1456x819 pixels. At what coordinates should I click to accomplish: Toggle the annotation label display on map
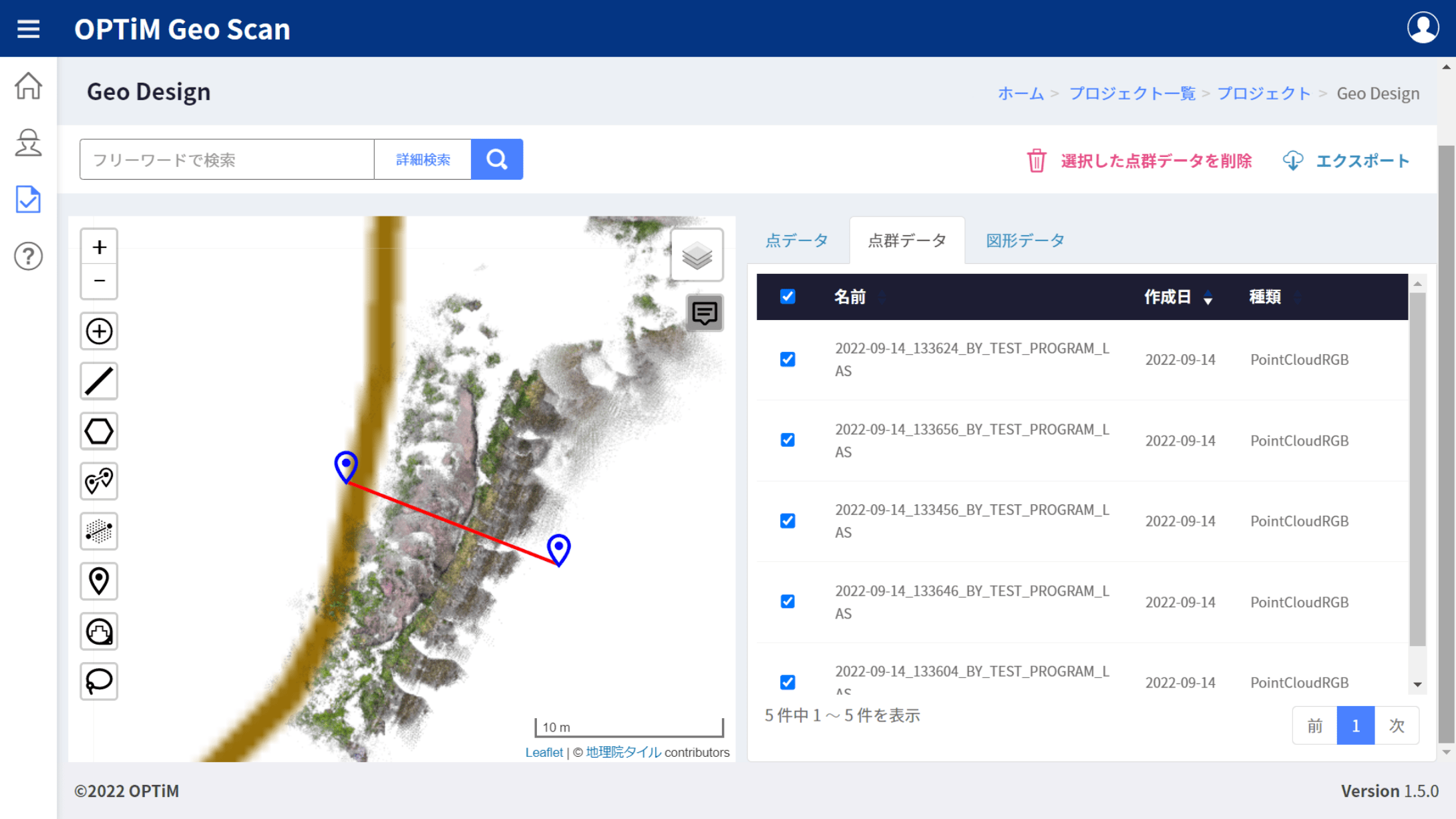(705, 313)
